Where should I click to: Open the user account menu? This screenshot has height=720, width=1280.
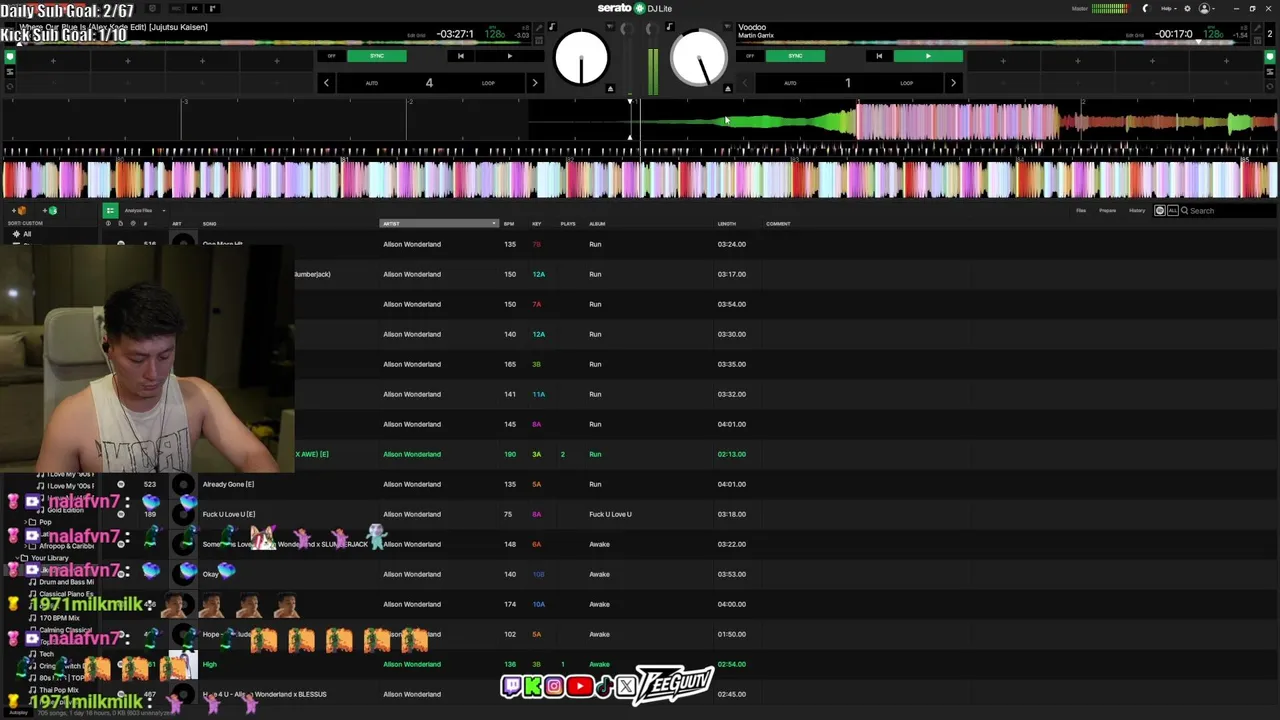pos(1206,9)
